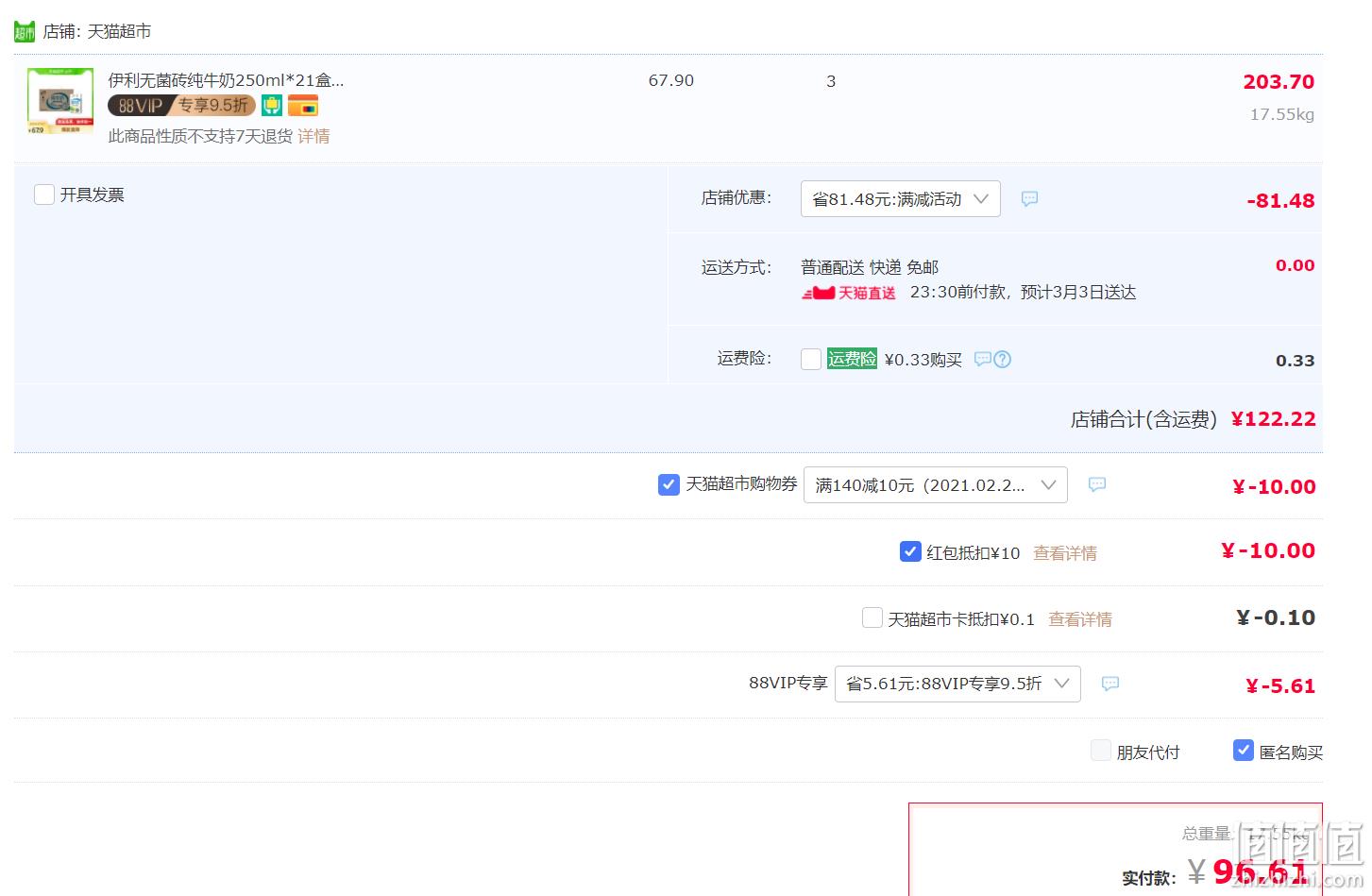1372x896 pixels.
Task: Tick the 朋友代付 checkbox
Action: coord(1101,751)
